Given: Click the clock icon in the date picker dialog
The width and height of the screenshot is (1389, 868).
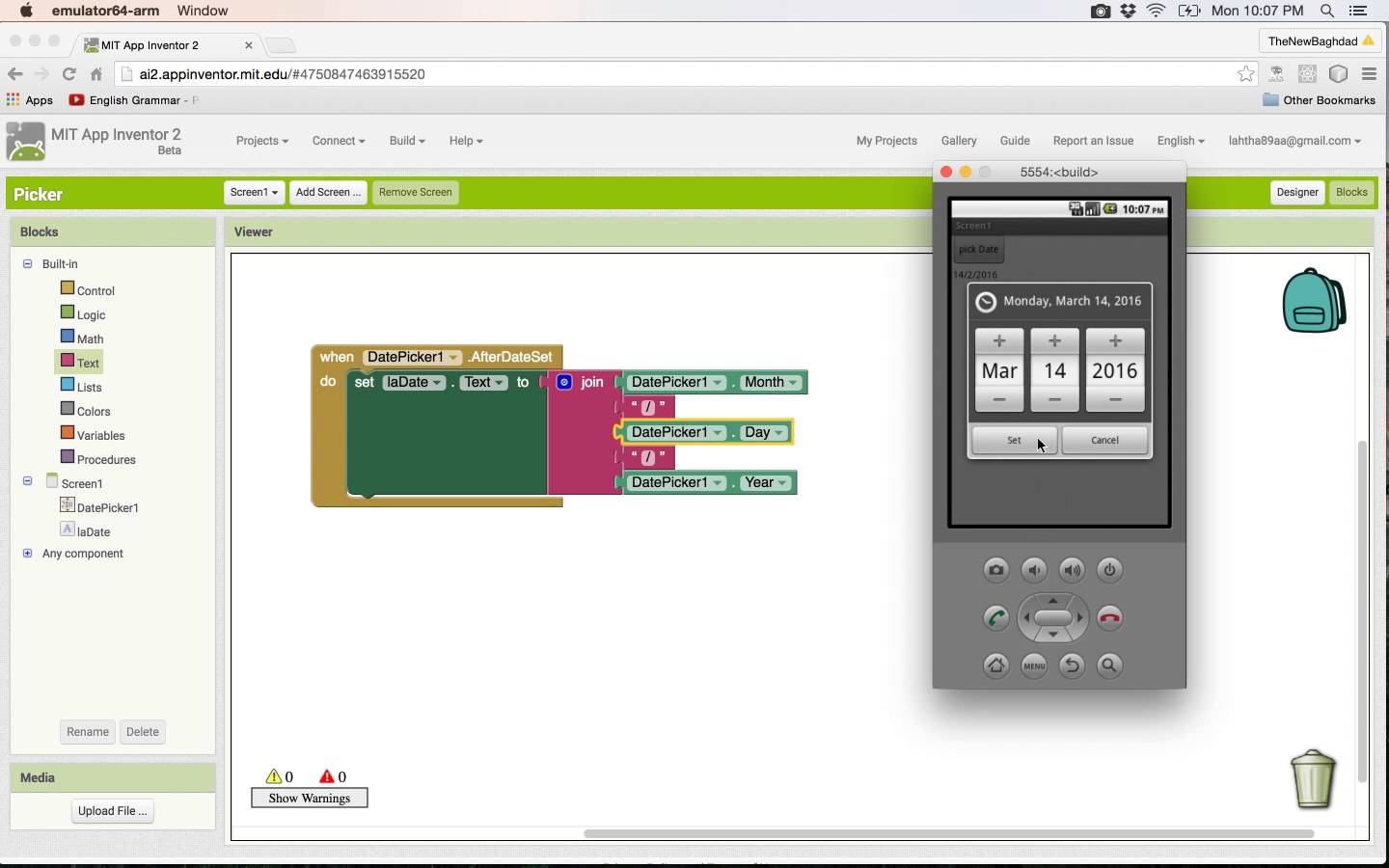Looking at the screenshot, I should click(986, 302).
